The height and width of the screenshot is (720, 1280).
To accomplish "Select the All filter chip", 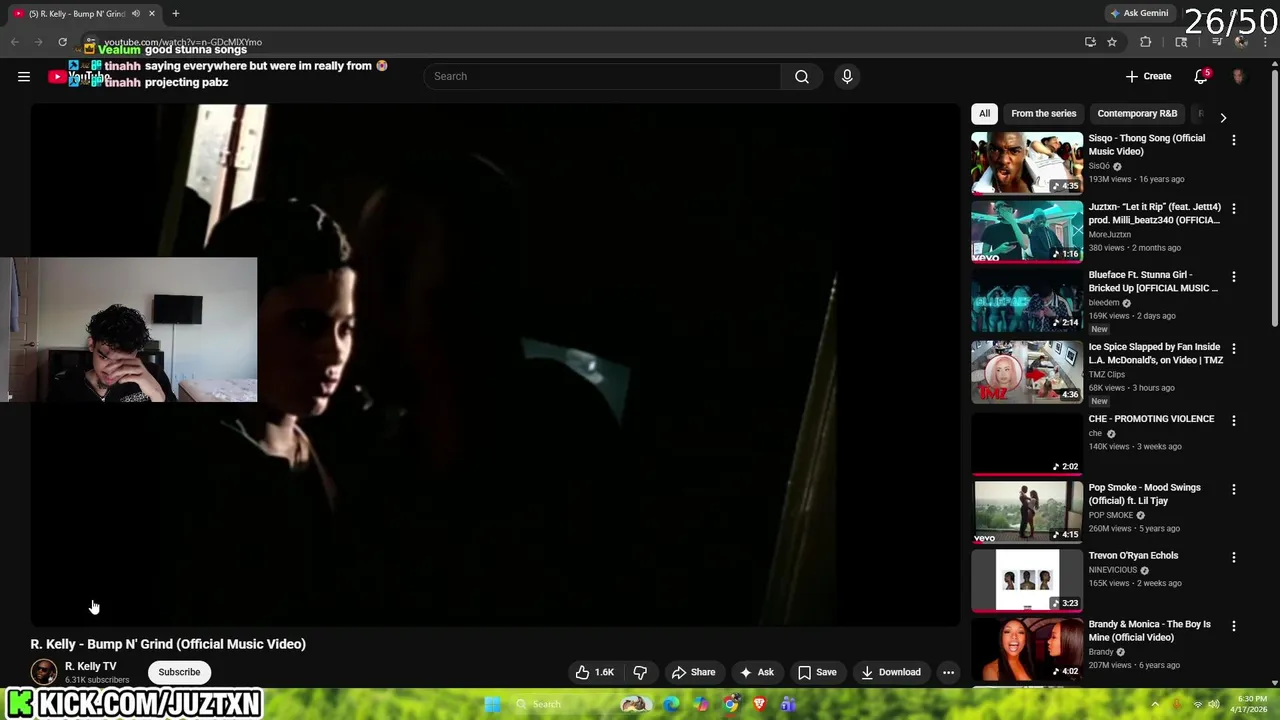I will point(984,114).
